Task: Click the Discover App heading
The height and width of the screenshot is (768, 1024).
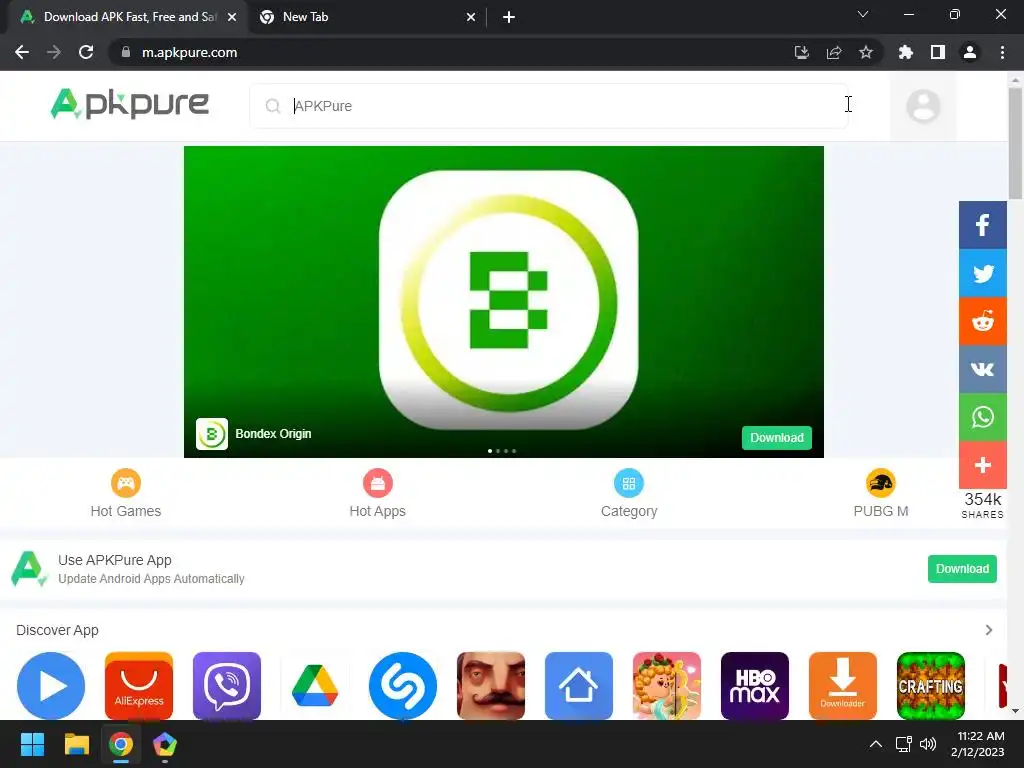Action: pos(57,630)
